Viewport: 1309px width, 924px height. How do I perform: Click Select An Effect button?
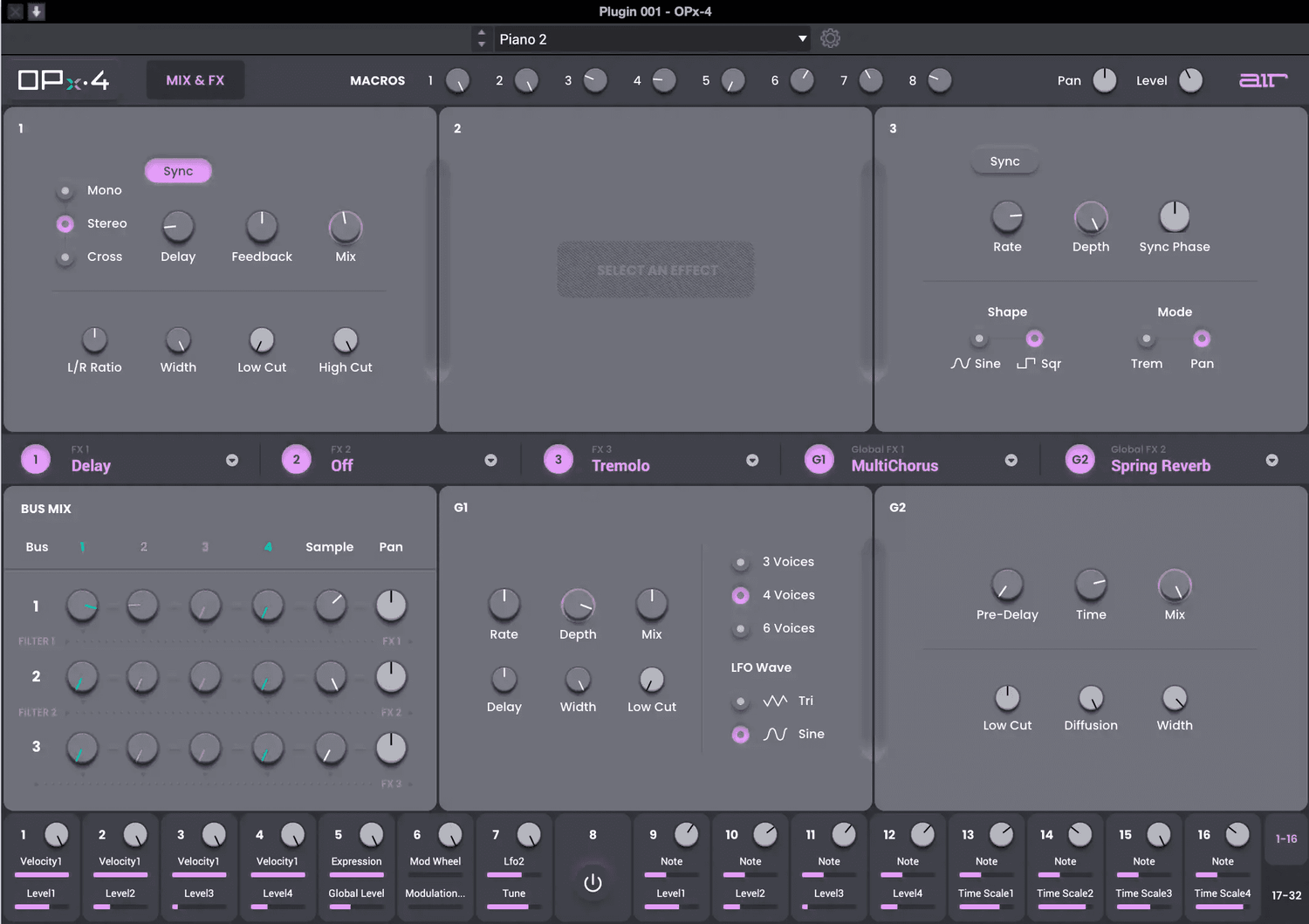(656, 270)
